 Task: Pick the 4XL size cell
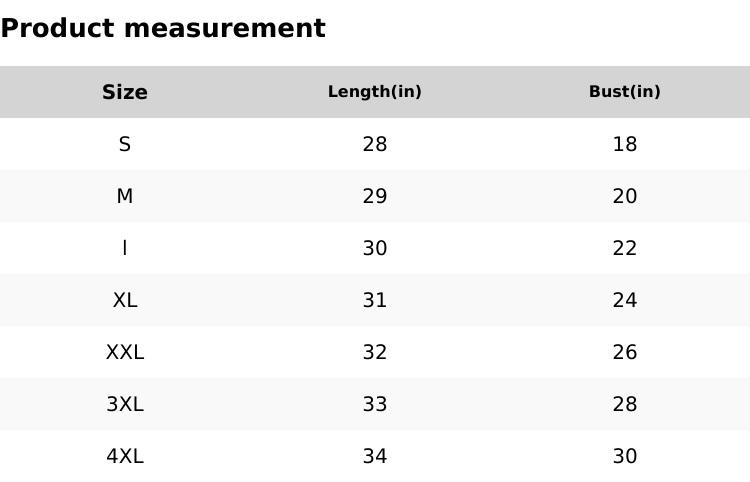(x=125, y=456)
